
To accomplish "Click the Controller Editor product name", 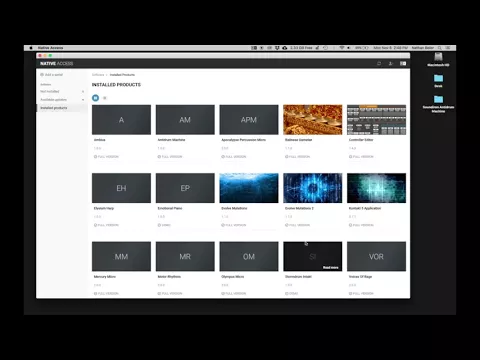I will pyautogui.click(x=361, y=140).
